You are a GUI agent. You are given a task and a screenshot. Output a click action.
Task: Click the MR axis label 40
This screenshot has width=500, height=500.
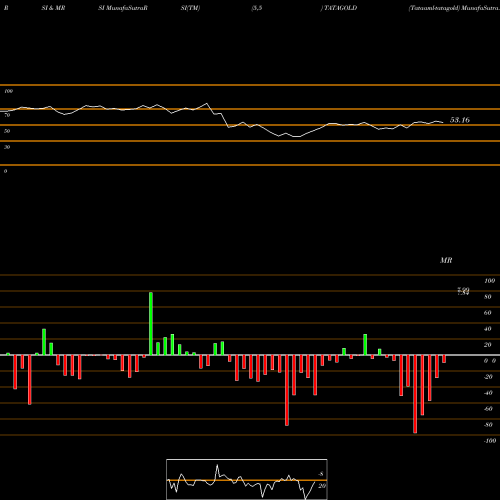click(x=488, y=329)
